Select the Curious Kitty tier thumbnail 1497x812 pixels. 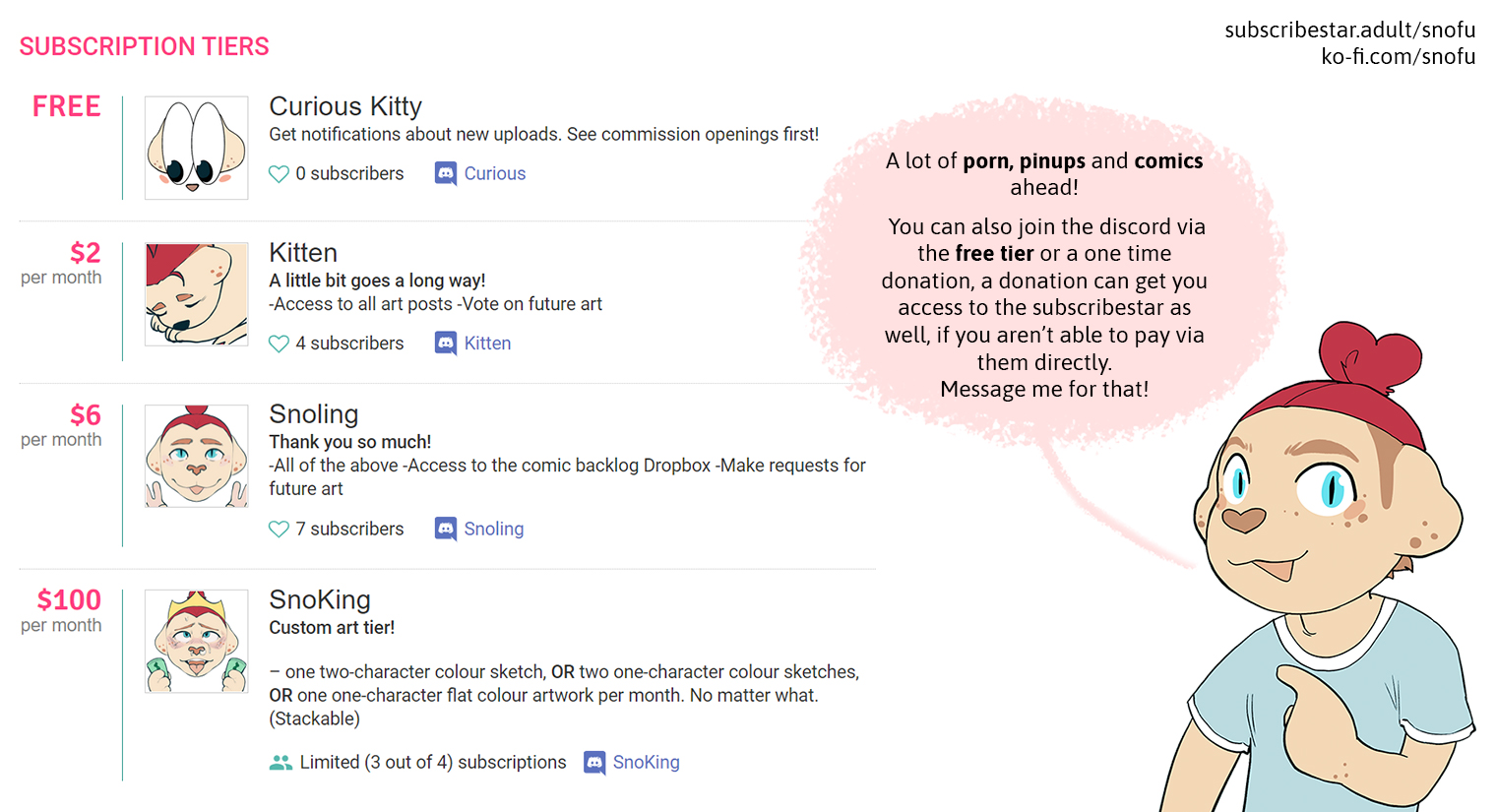[x=196, y=148]
